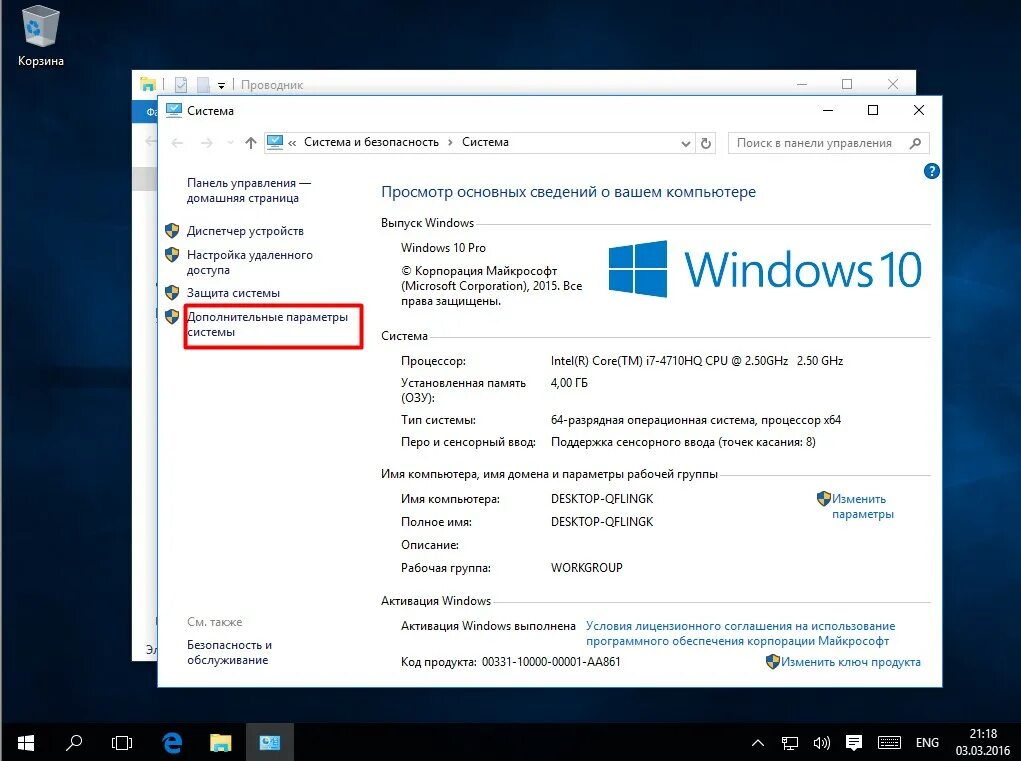
Task: Click the computer icon in address bar
Action: pyautogui.click(x=275, y=142)
